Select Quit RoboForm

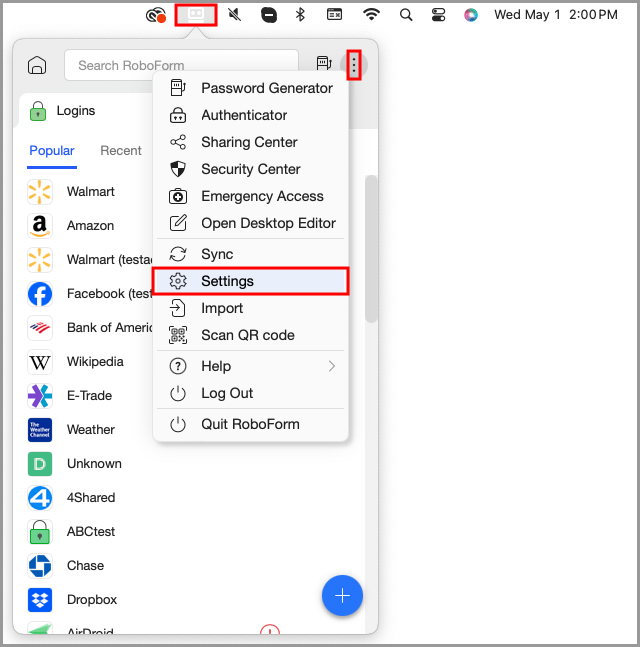pyautogui.click(x=250, y=424)
